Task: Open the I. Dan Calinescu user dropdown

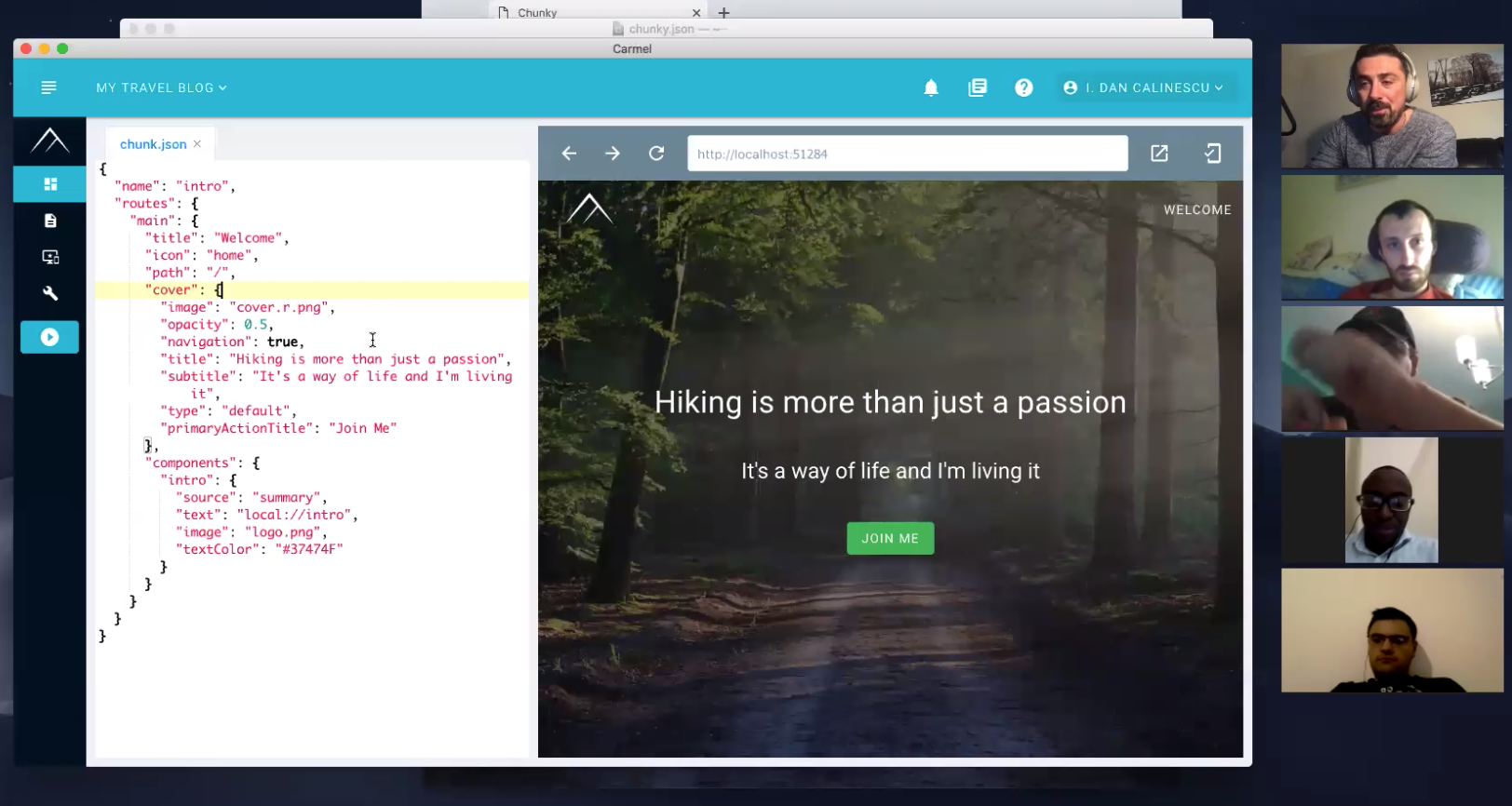Action: (1143, 87)
